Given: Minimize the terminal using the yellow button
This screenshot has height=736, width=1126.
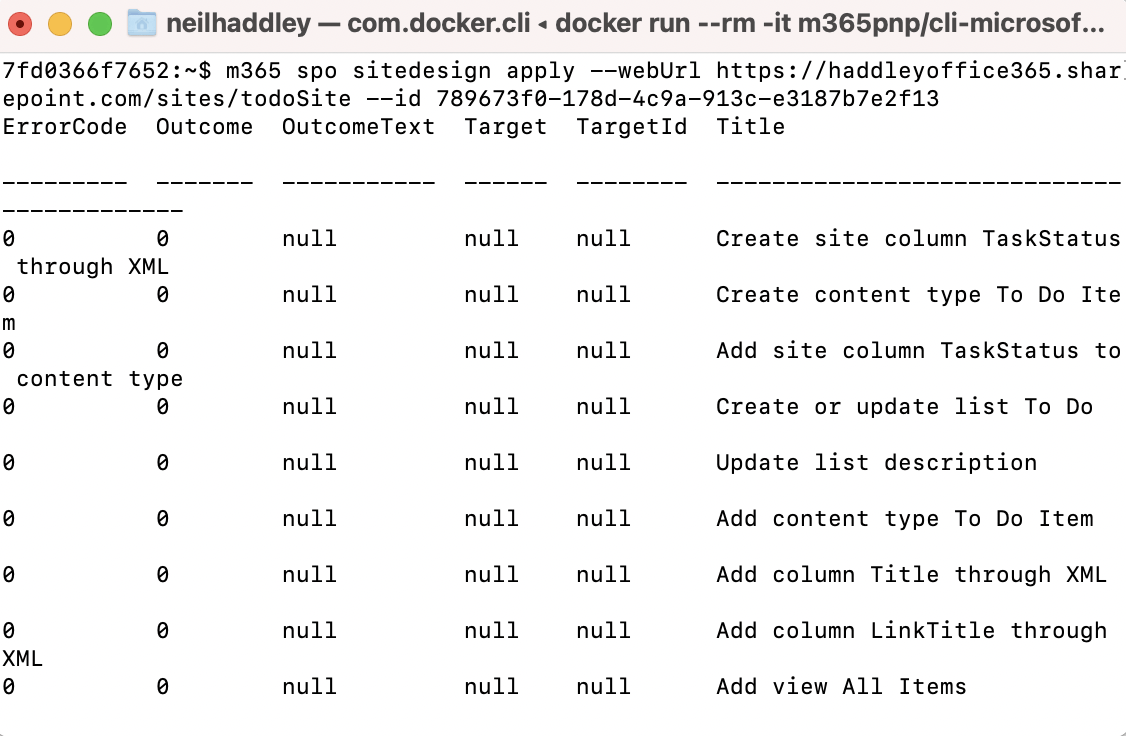Looking at the screenshot, I should pos(60,22).
